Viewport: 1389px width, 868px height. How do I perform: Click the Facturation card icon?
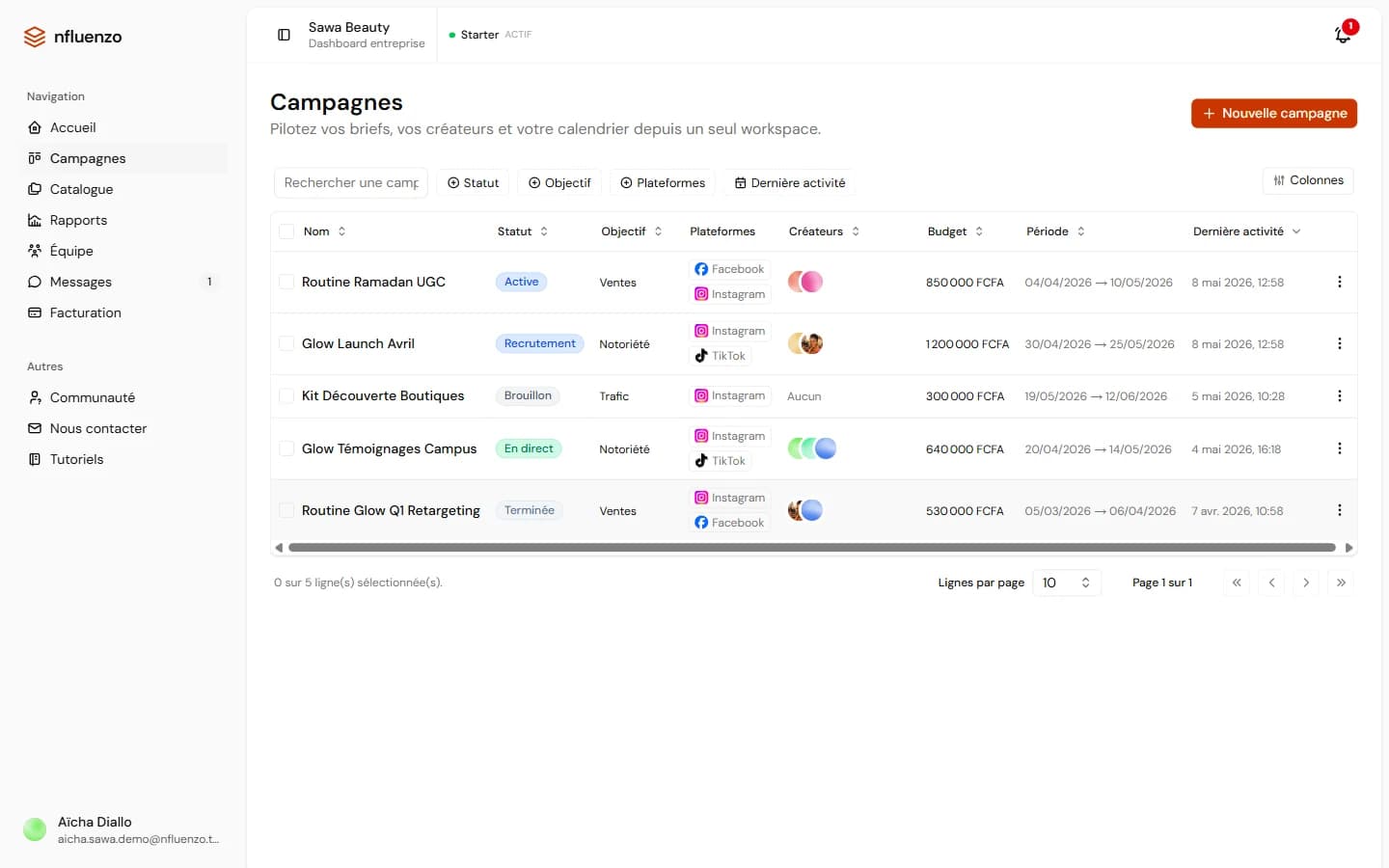pyautogui.click(x=35, y=312)
